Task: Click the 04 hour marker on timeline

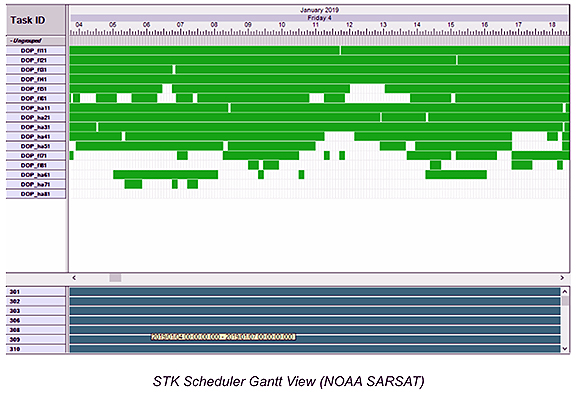Action: coord(79,25)
